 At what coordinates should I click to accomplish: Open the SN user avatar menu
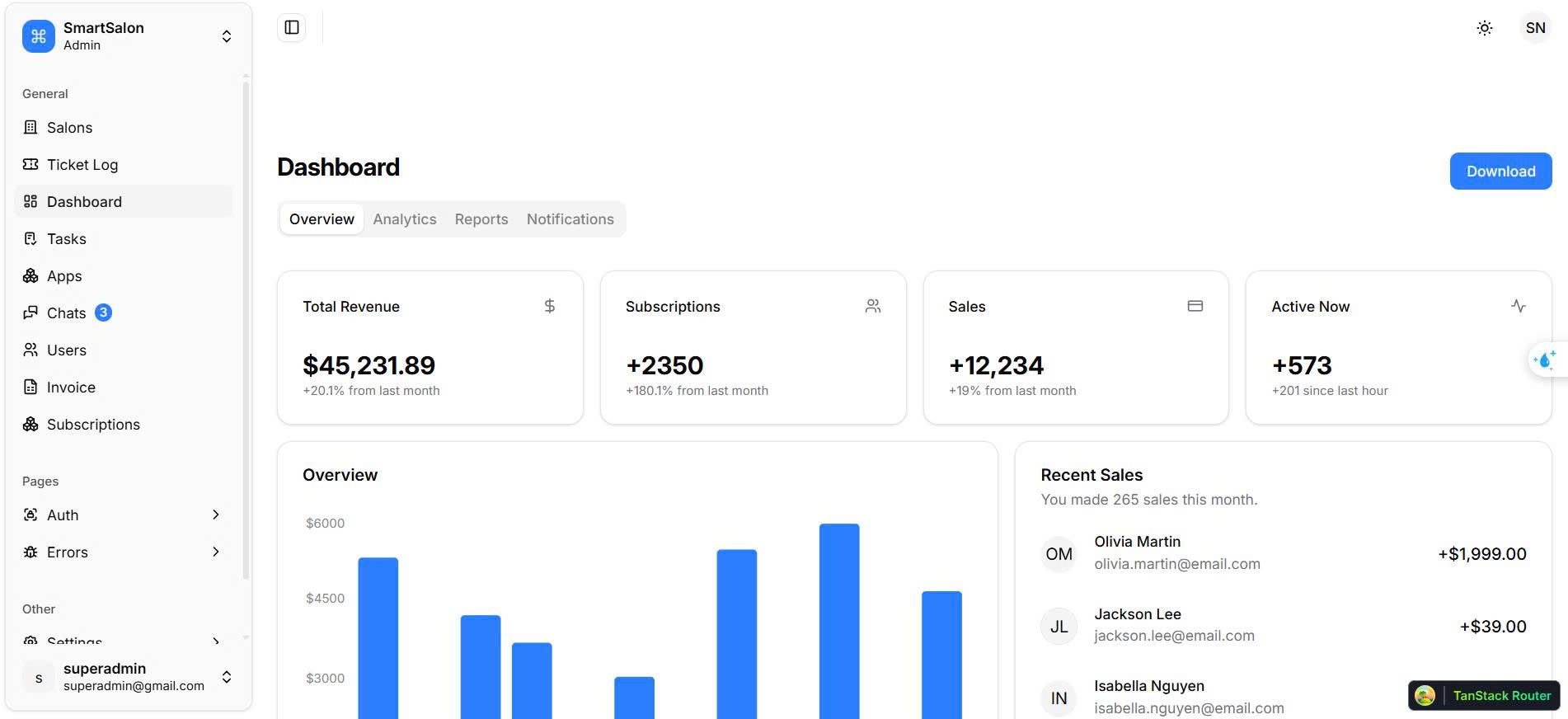(1535, 28)
